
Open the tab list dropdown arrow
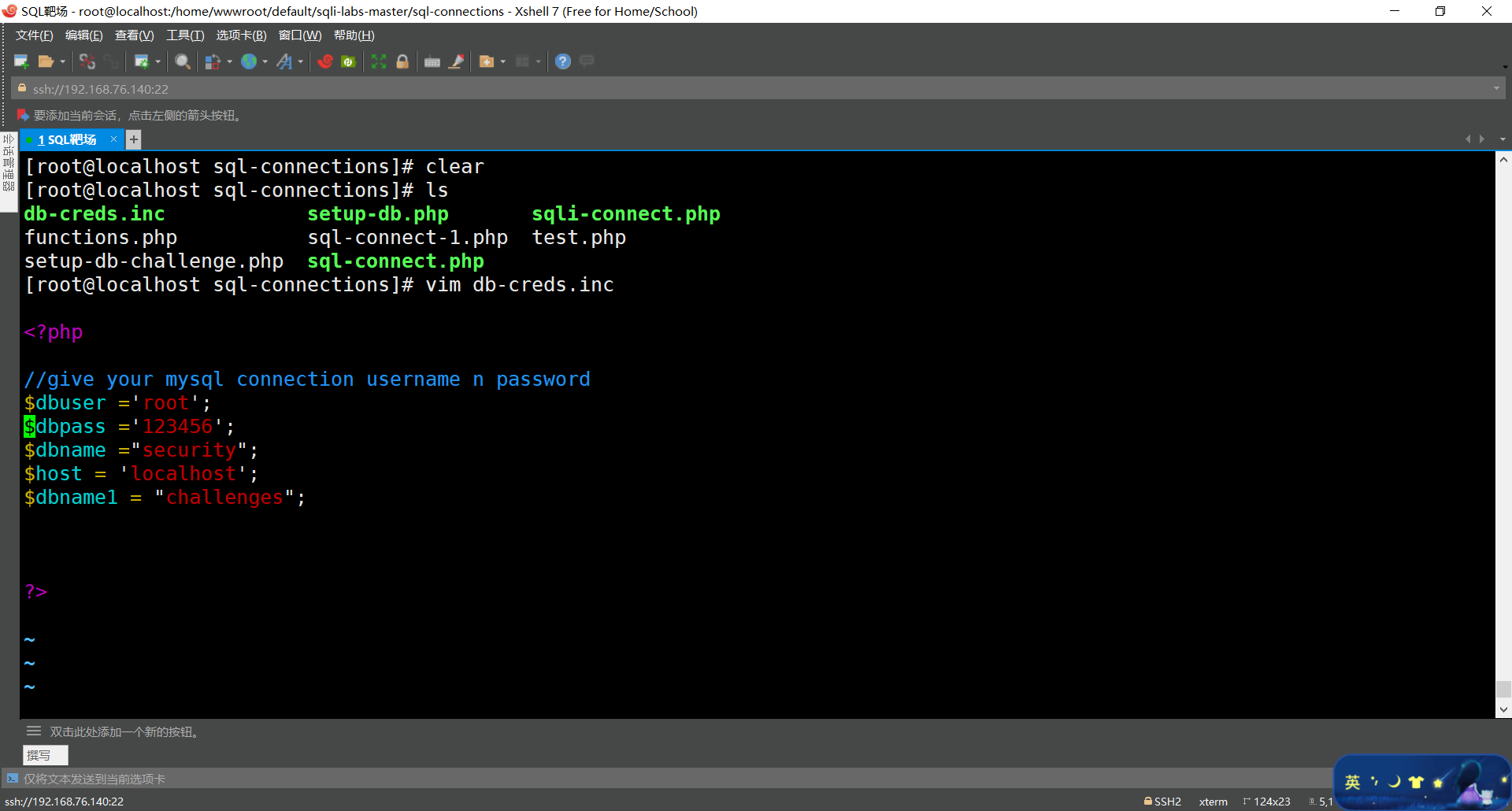point(1503,139)
